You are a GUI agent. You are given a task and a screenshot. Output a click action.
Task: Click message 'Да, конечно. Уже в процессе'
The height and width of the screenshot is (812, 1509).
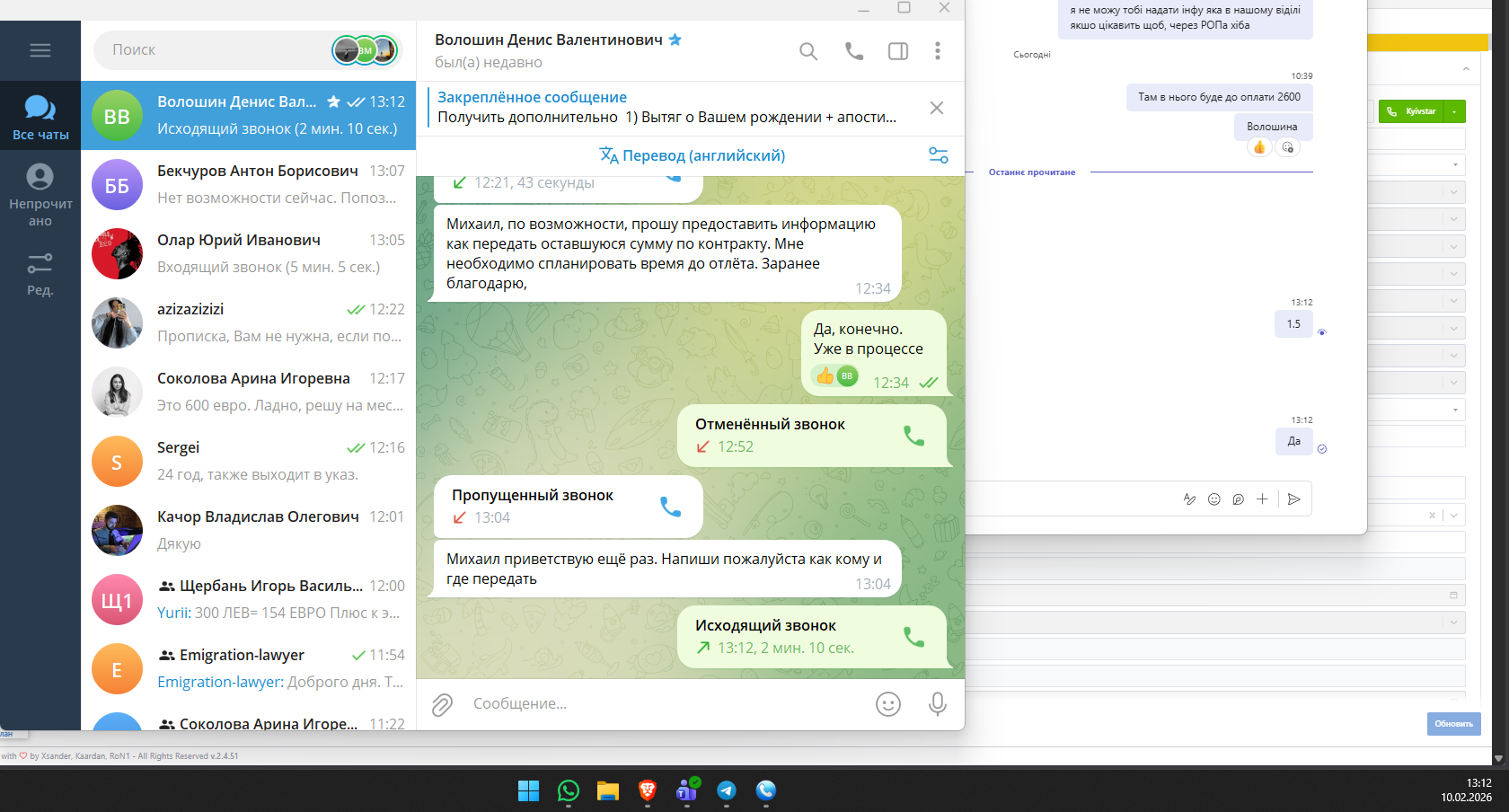(x=874, y=353)
